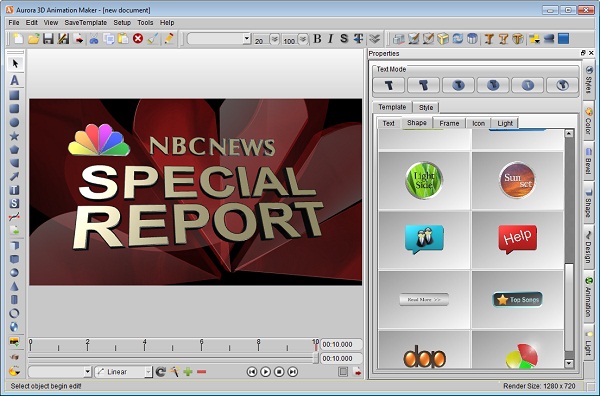Jump to the animation start
This screenshot has width=600, height=396.
[x=251, y=372]
